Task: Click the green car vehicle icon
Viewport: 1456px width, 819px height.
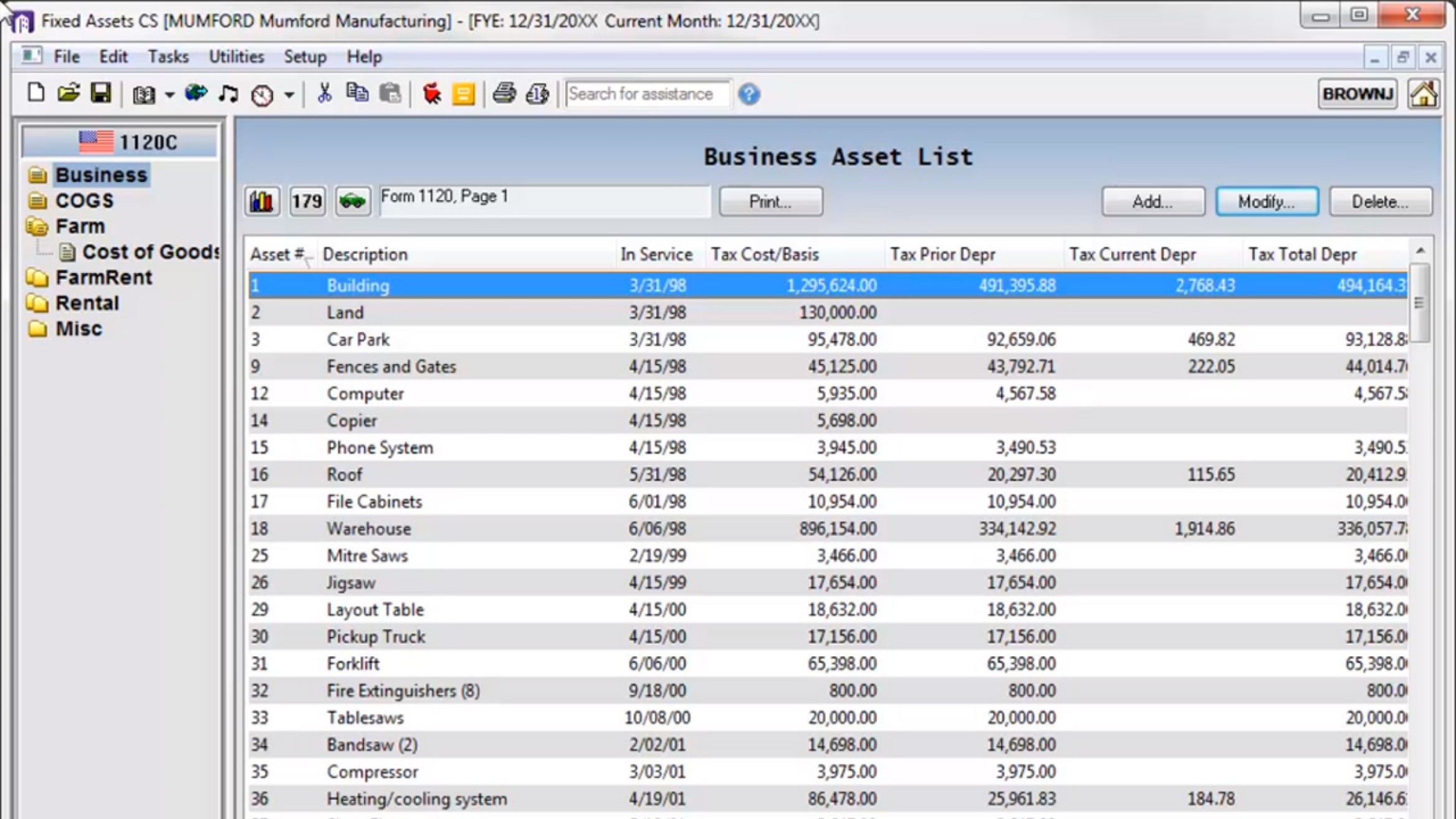Action: pos(352,201)
